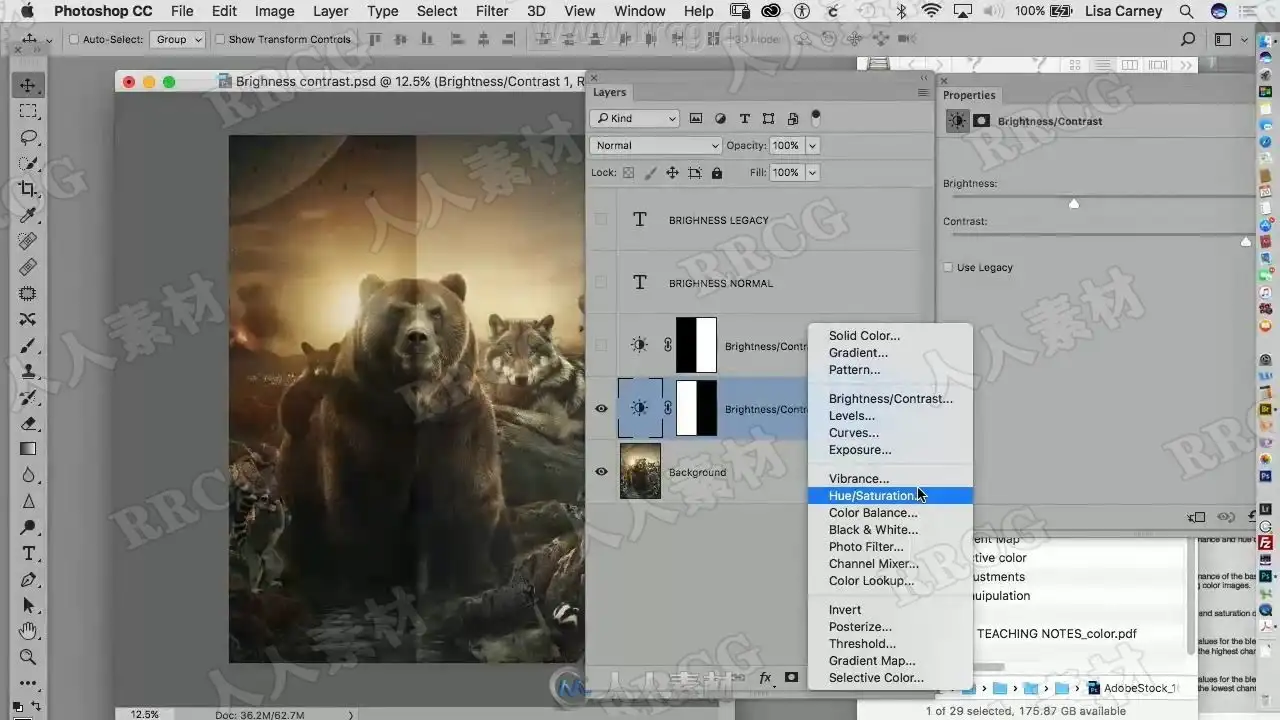Select the Eyedropper tool
This screenshot has width=1280, height=720.
(x=28, y=215)
